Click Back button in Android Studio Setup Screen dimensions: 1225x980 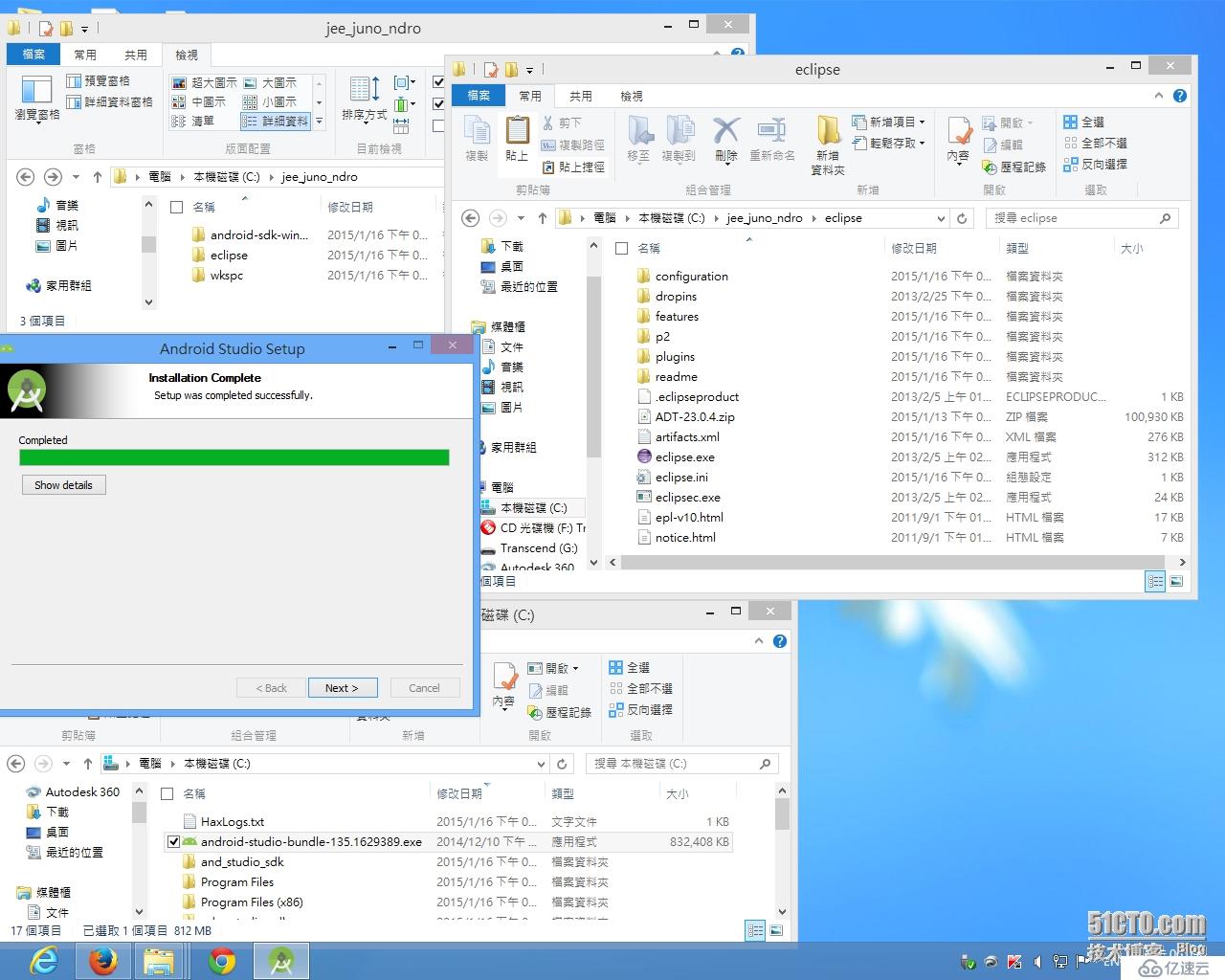click(272, 687)
